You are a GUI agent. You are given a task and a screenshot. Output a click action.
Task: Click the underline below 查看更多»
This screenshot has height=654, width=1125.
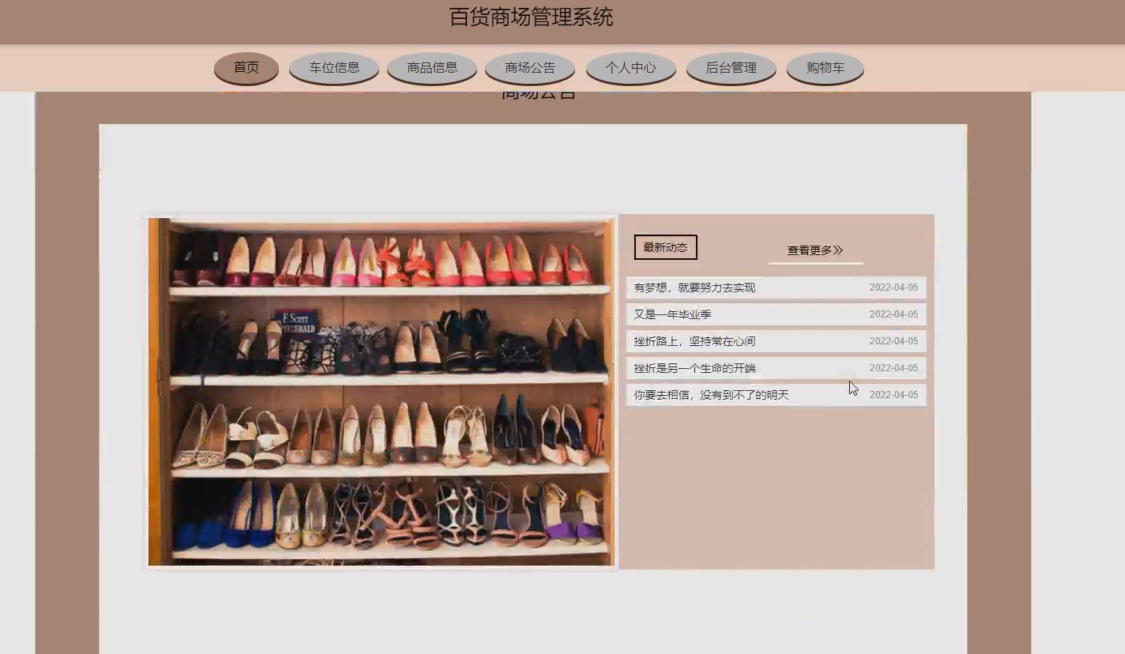(x=813, y=262)
